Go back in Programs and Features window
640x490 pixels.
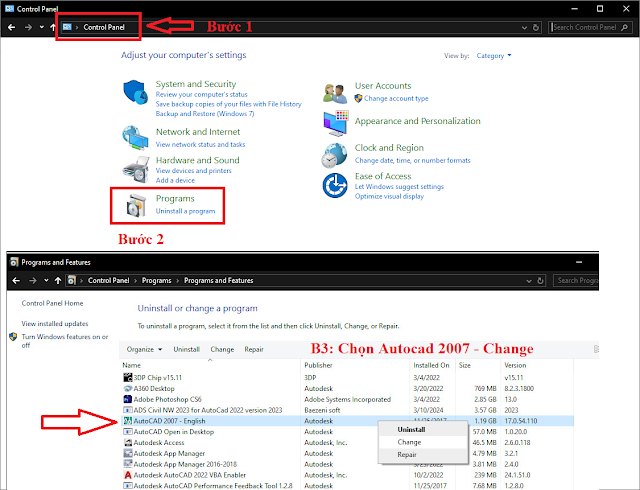tap(16, 281)
